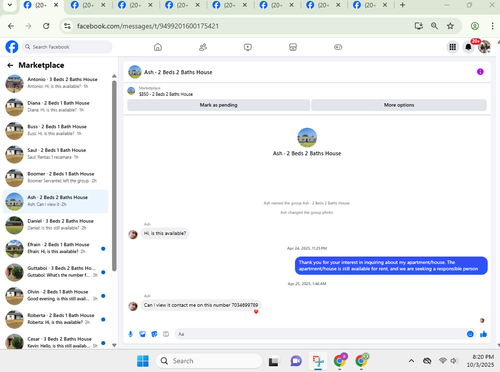Screen dimensions: 500x372
Task: Click the Facebook logo
Action: 12,47
